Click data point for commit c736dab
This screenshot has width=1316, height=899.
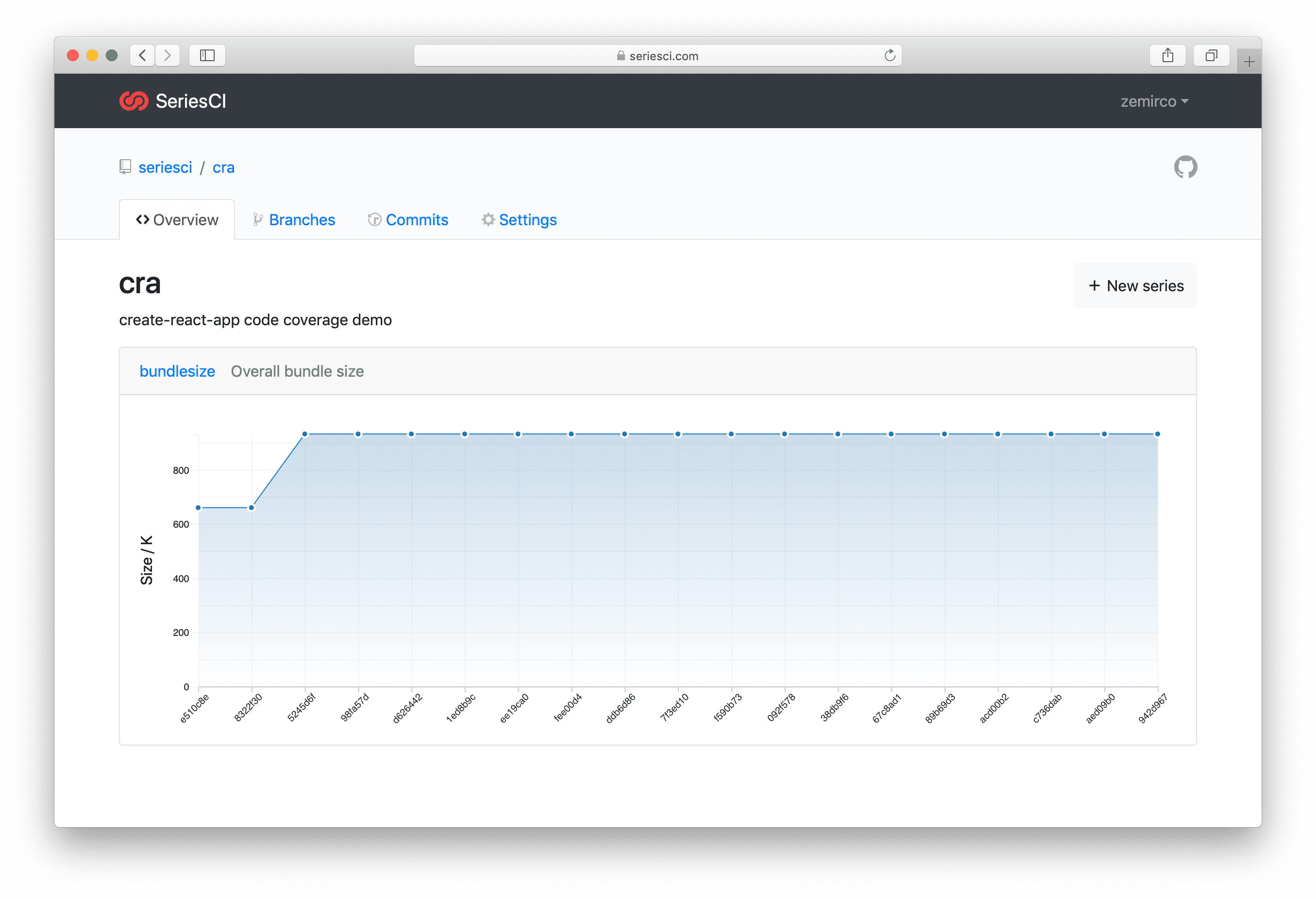1051,434
